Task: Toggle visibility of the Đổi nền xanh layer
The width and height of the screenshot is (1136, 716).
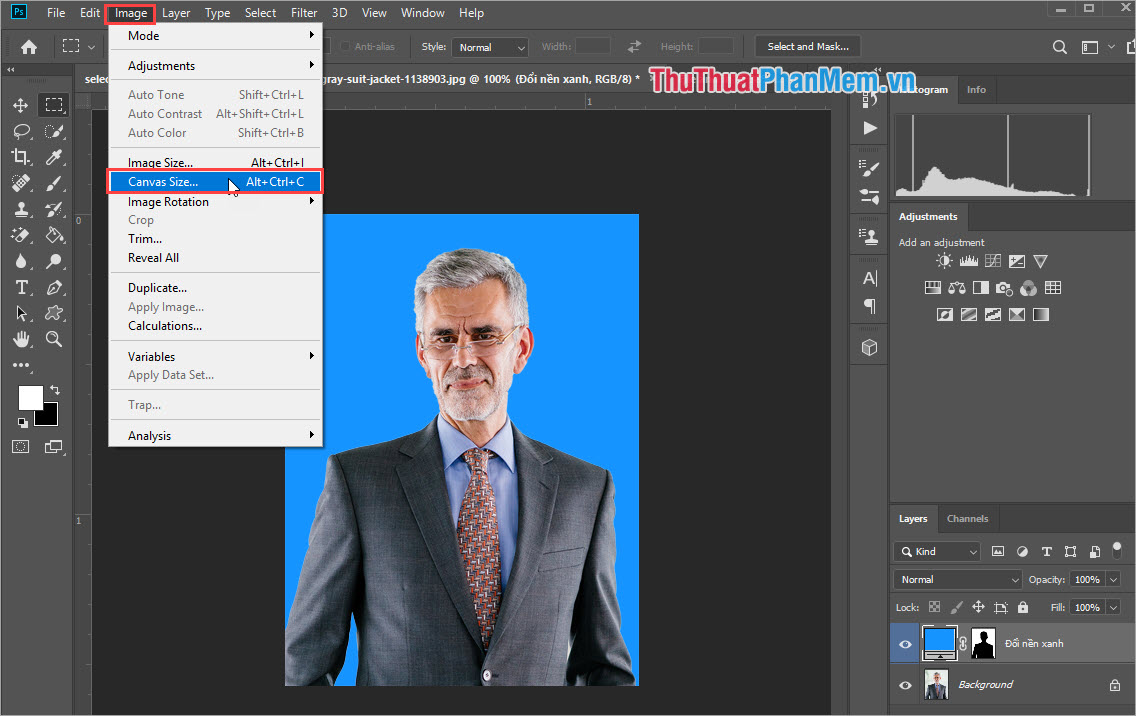Action: pos(905,643)
